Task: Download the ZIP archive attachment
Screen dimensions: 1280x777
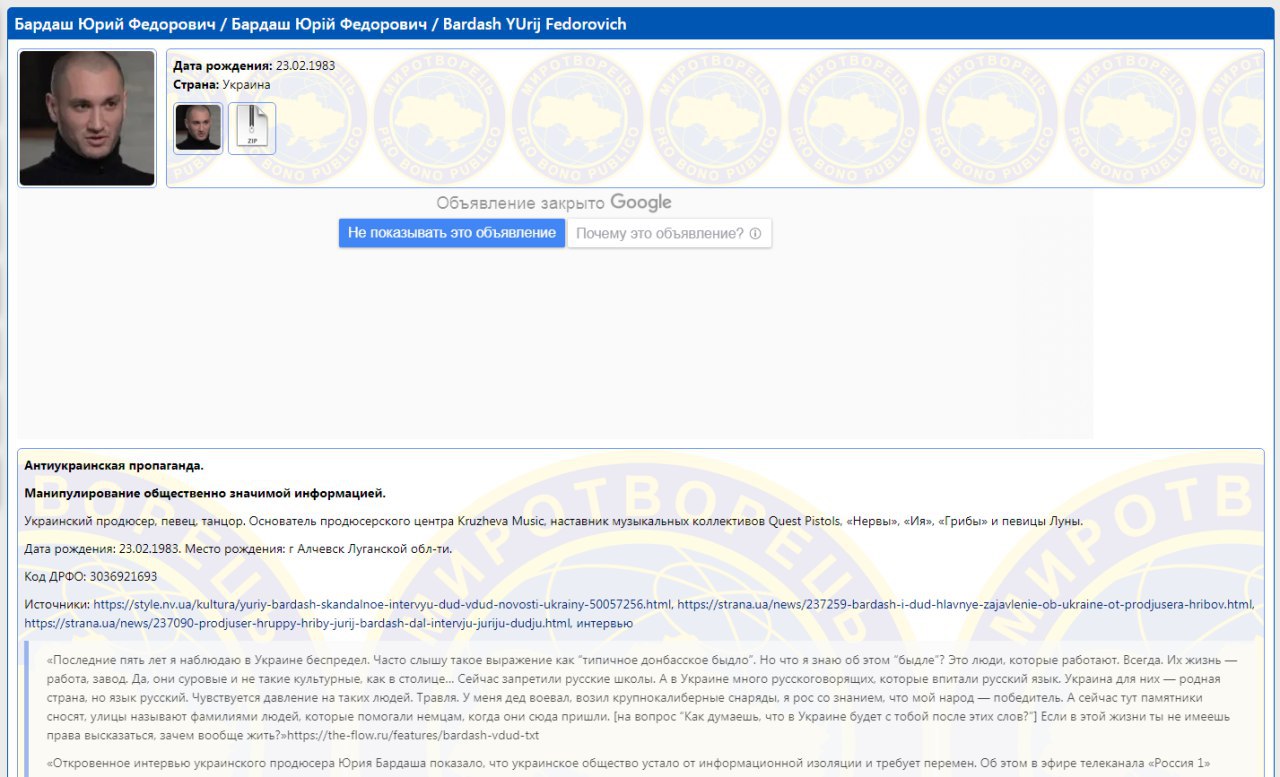Action: click(252, 128)
